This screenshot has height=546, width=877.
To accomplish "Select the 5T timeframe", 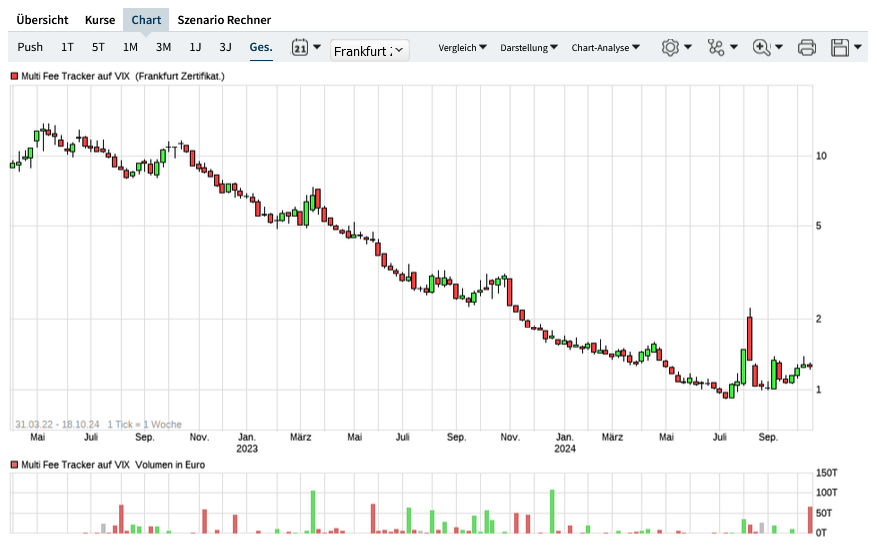I will pyautogui.click(x=98, y=47).
